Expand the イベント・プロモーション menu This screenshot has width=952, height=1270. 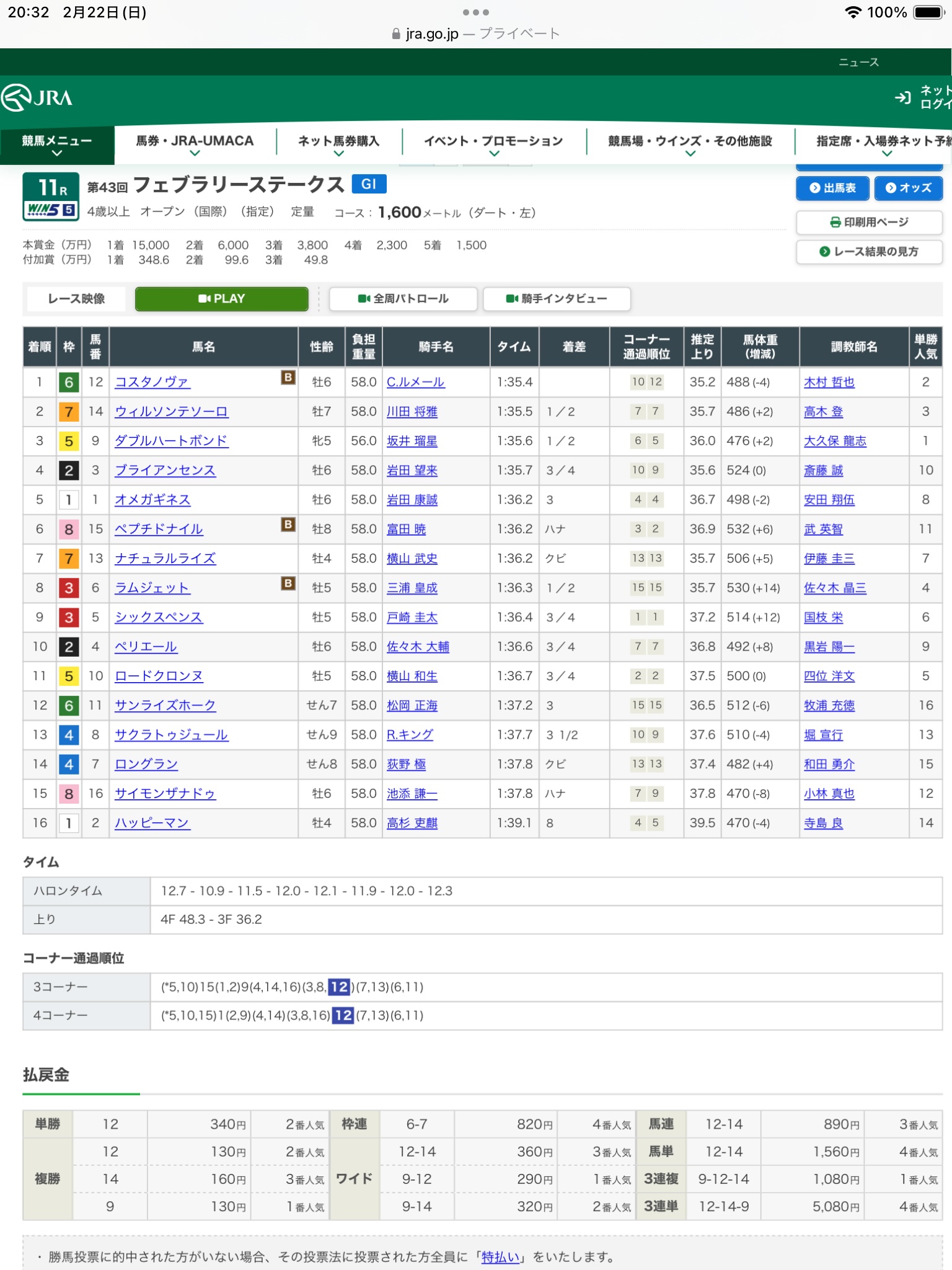coord(493,145)
